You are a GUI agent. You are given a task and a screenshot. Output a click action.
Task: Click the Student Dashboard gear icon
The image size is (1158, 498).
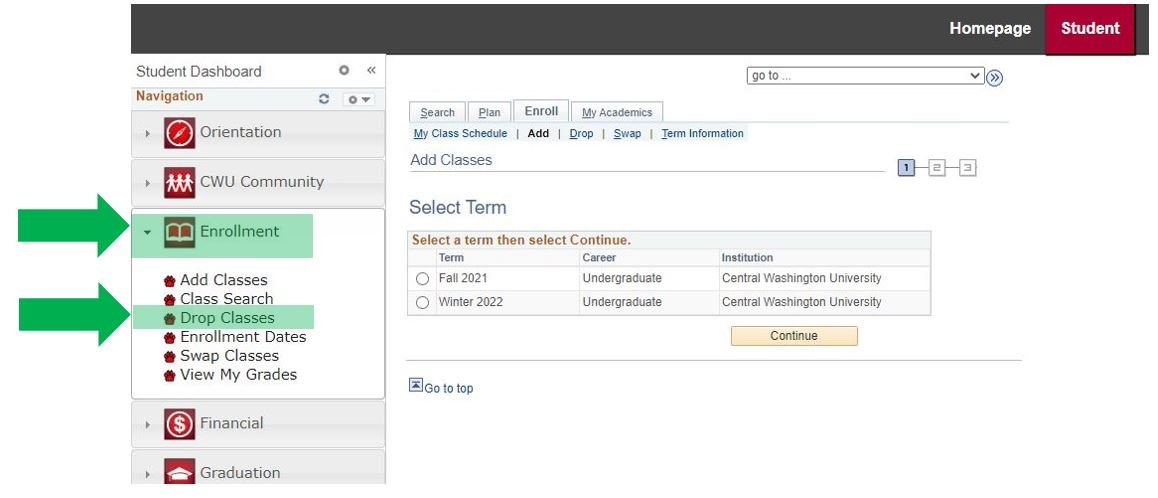click(x=343, y=70)
